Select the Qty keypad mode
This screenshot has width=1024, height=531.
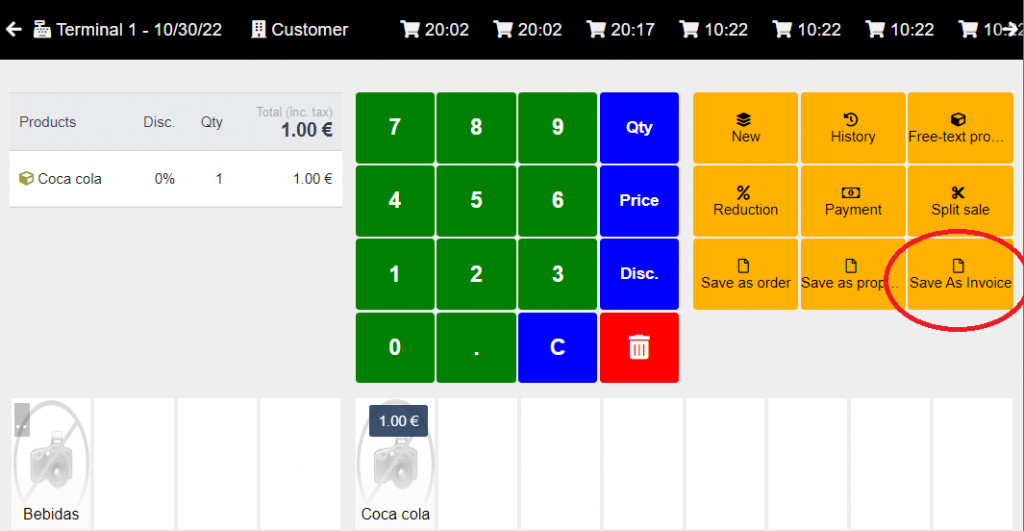click(639, 127)
